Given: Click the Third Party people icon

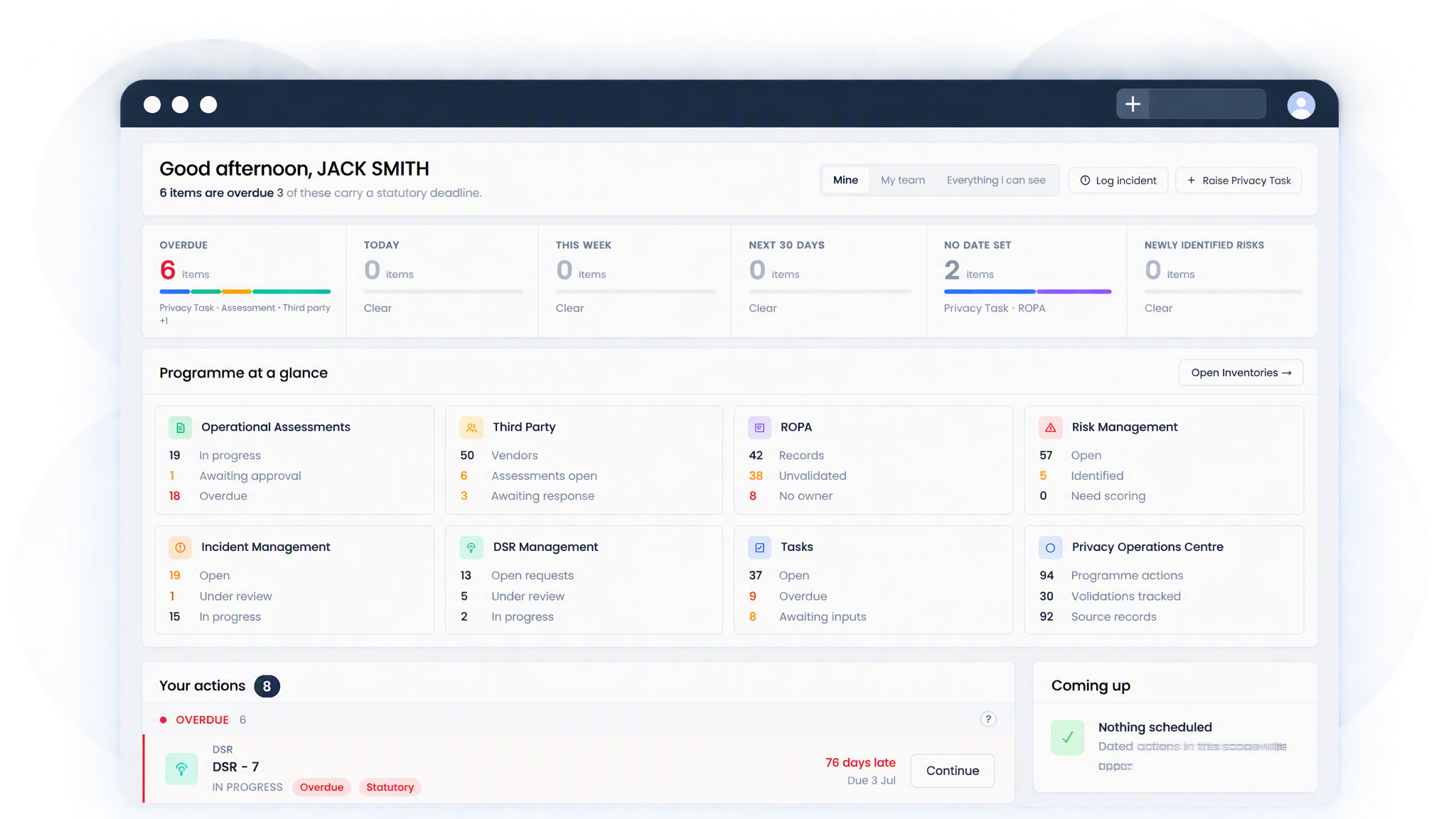Looking at the screenshot, I should click(471, 427).
